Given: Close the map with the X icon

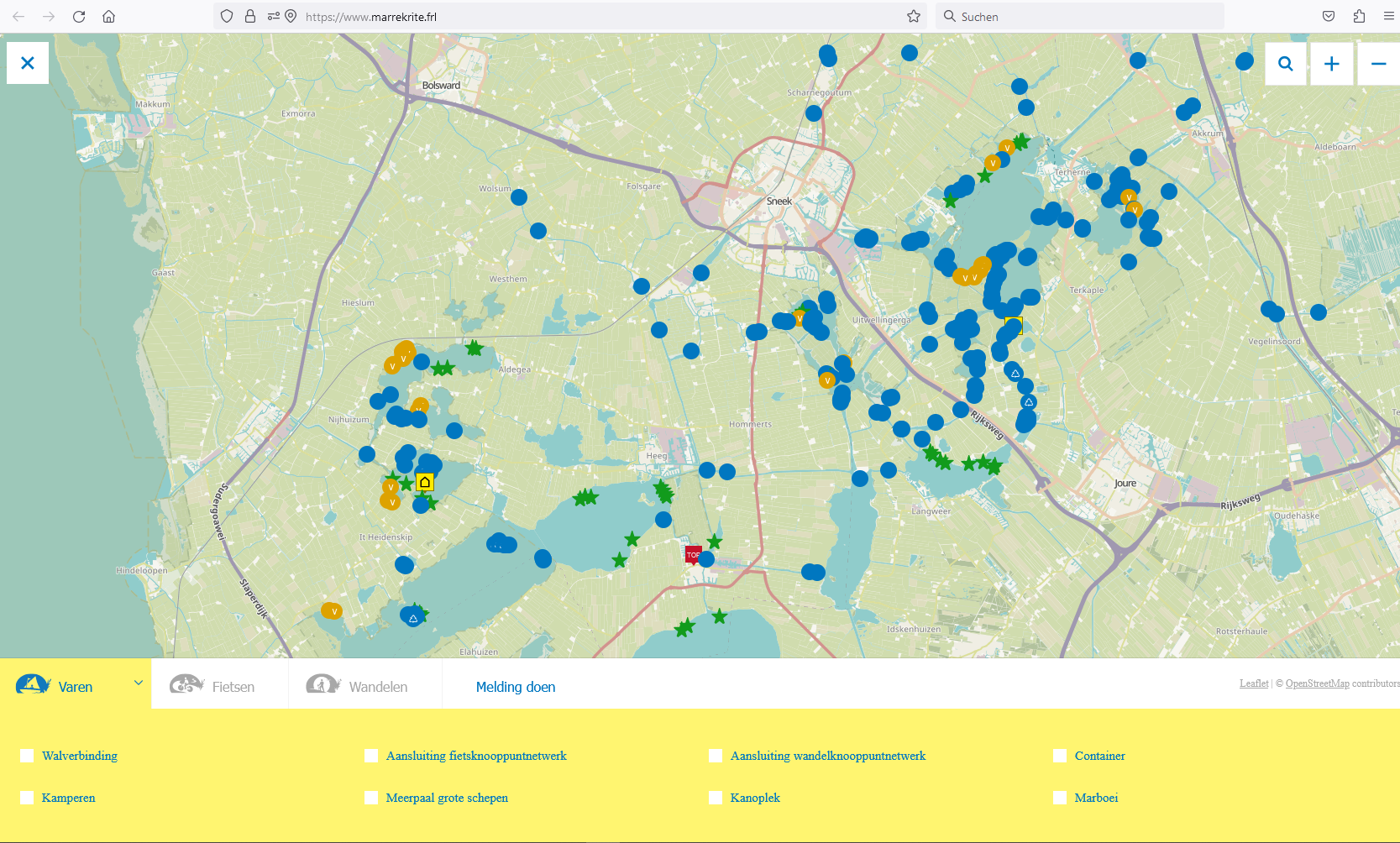Looking at the screenshot, I should click(x=28, y=63).
